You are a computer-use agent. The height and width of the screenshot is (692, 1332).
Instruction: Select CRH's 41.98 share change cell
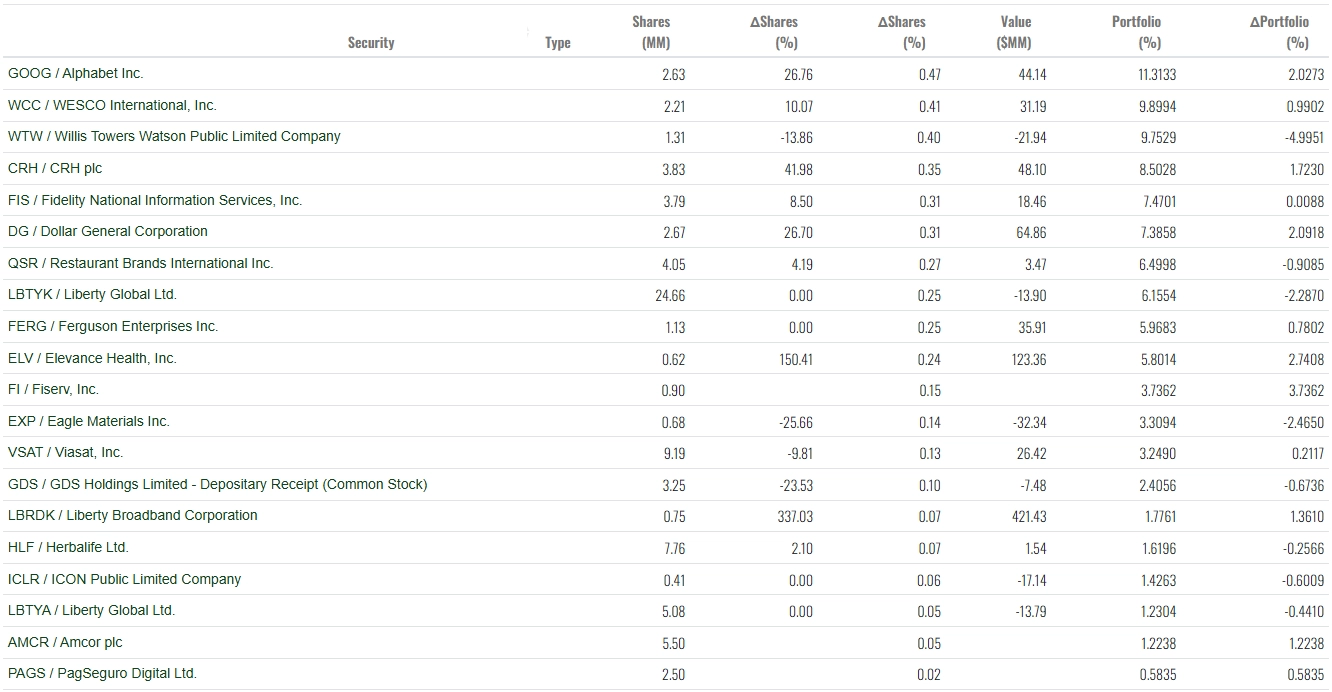point(797,170)
